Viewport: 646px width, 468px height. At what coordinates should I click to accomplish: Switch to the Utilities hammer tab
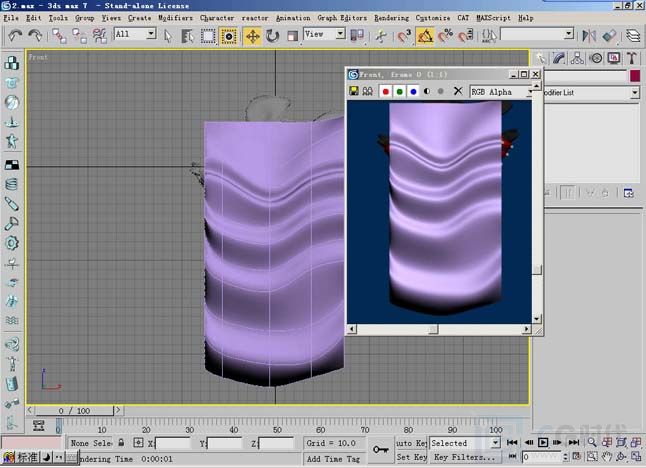(x=632, y=58)
